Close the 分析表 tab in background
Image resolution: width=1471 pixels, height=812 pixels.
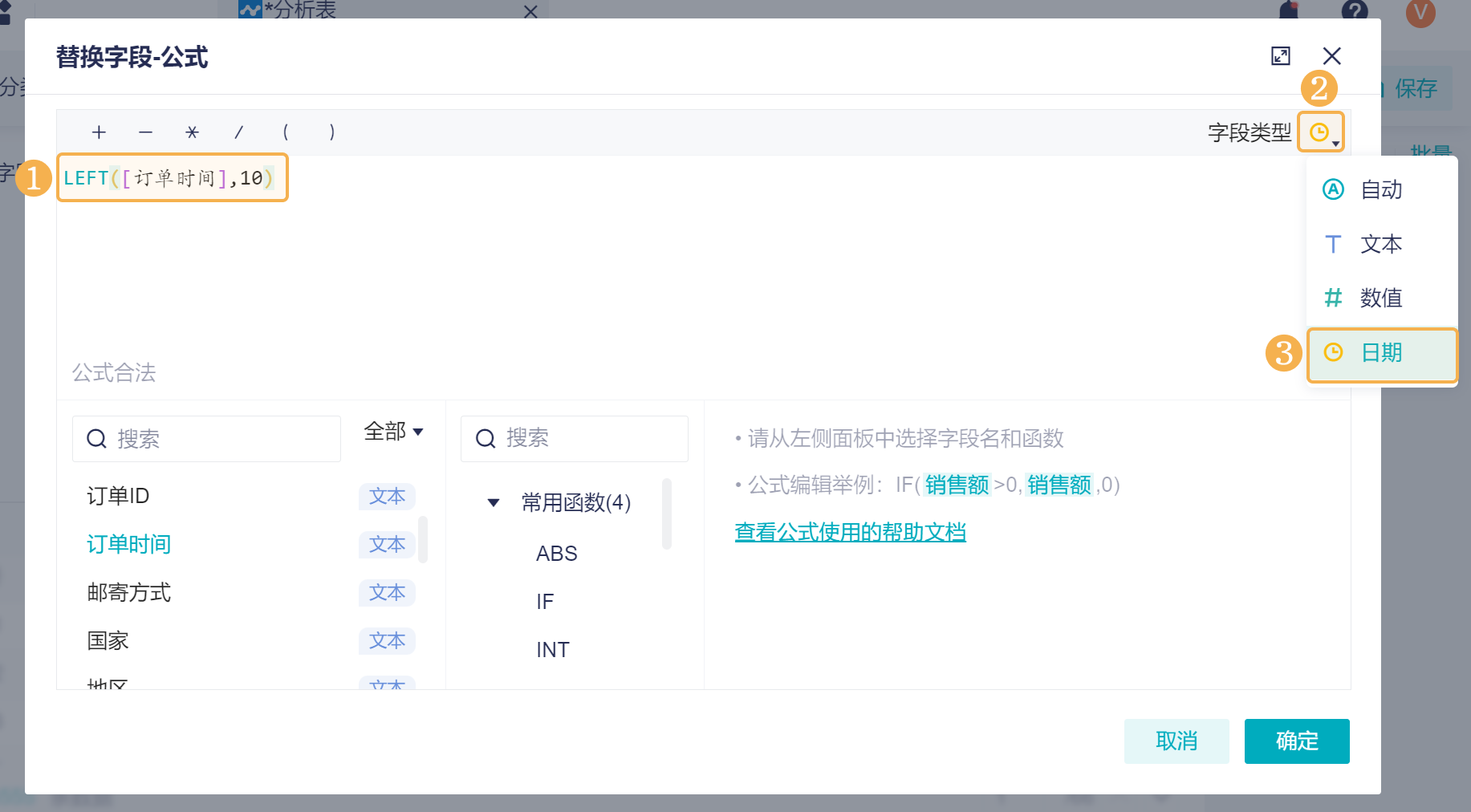pyautogui.click(x=530, y=11)
